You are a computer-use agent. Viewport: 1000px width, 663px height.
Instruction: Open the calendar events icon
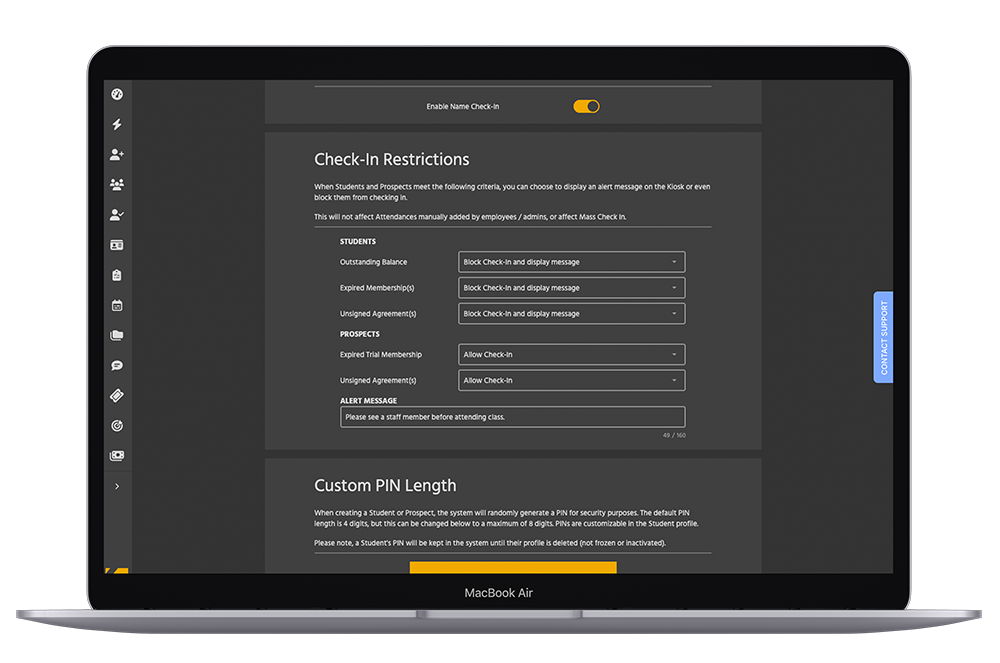(x=117, y=305)
